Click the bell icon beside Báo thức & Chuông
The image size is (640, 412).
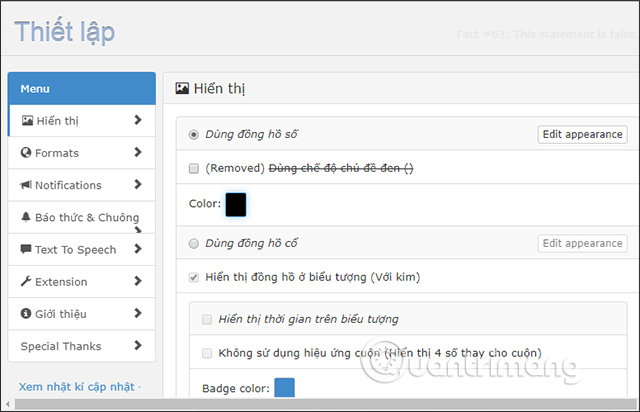(x=26, y=216)
